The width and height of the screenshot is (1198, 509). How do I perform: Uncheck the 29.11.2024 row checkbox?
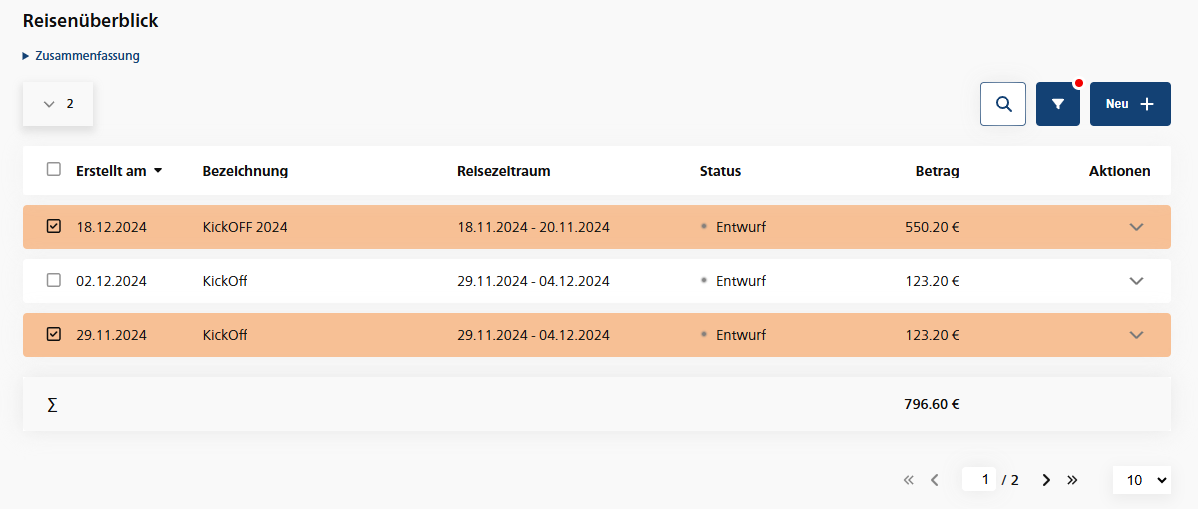[54, 335]
